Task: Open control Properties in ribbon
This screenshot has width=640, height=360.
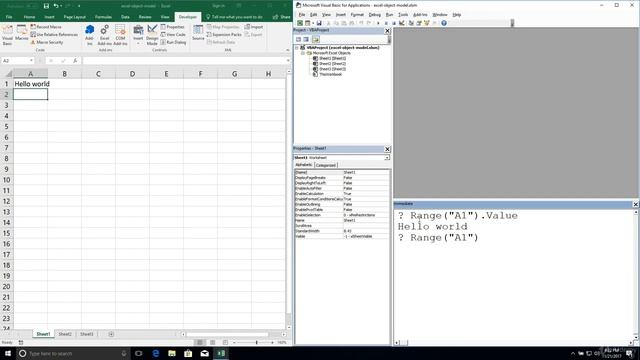Action: coord(173,27)
